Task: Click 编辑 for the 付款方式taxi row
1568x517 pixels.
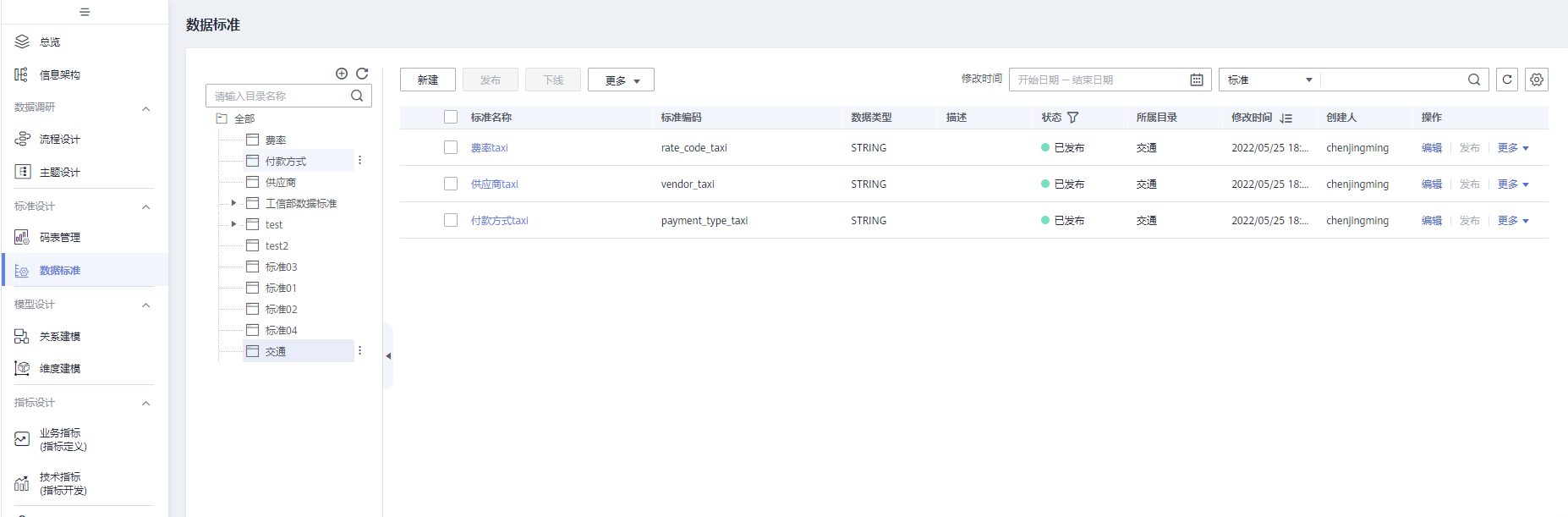Action: [1432, 220]
